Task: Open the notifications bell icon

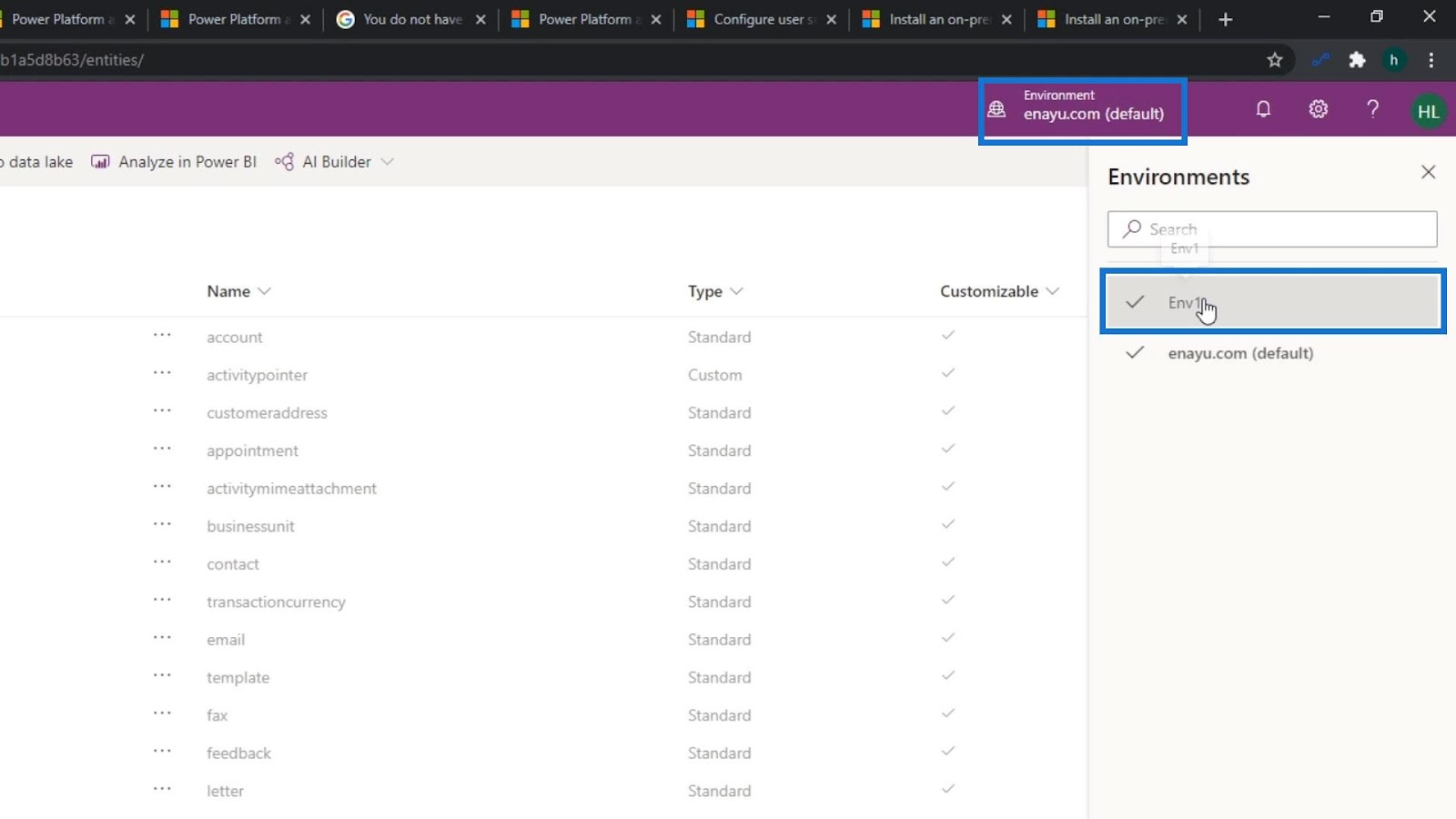Action: [1263, 109]
